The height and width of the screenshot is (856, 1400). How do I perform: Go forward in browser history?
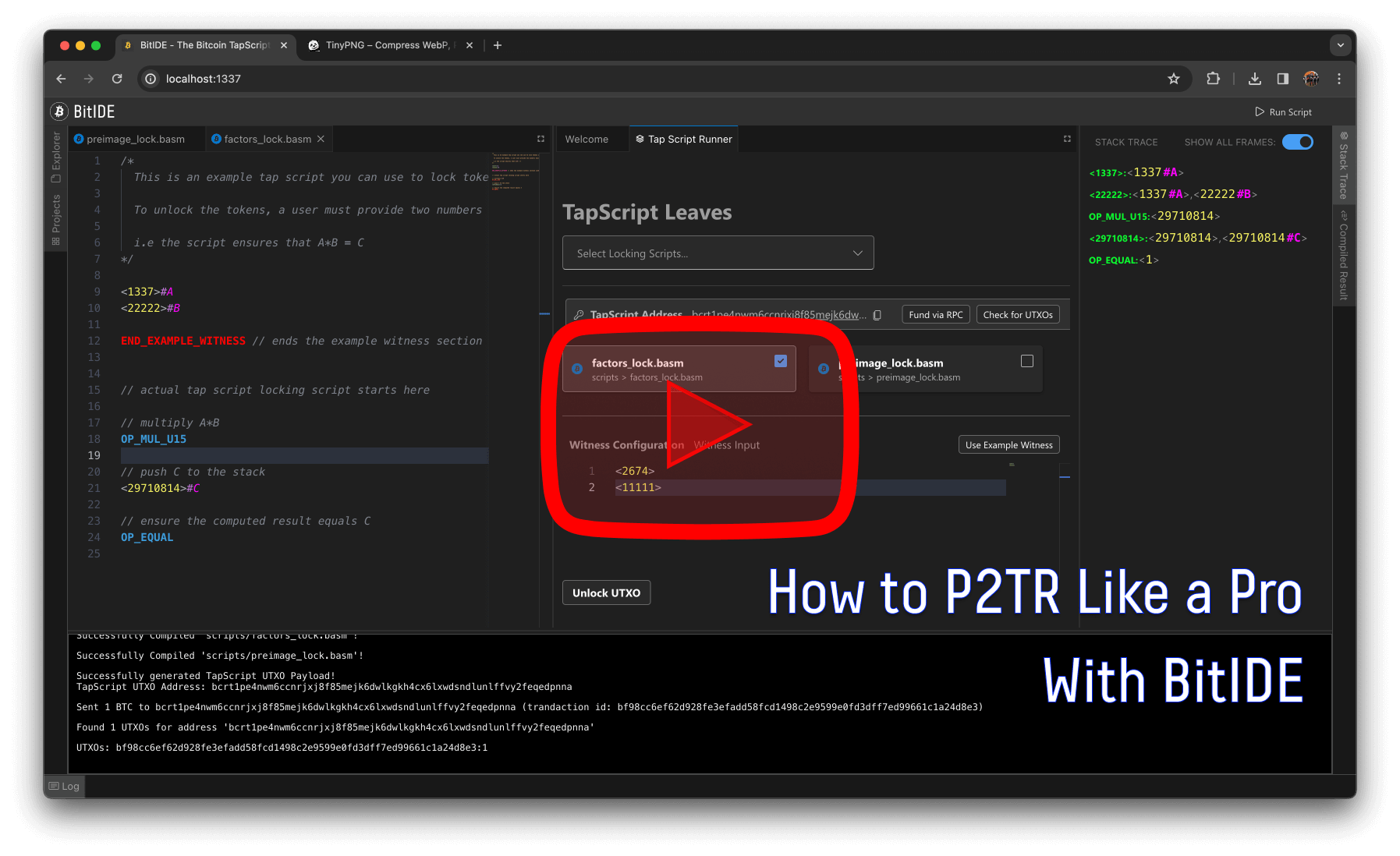click(89, 79)
